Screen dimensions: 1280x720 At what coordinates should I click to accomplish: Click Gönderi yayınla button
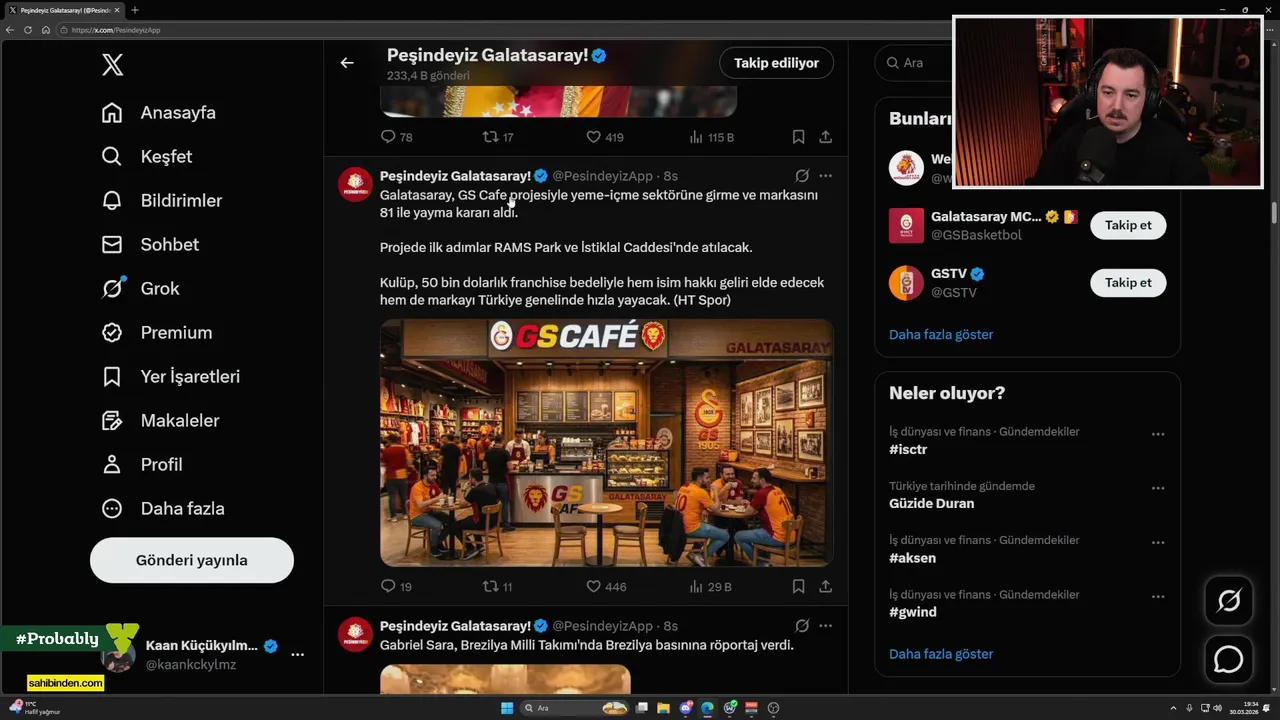point(192,560)
